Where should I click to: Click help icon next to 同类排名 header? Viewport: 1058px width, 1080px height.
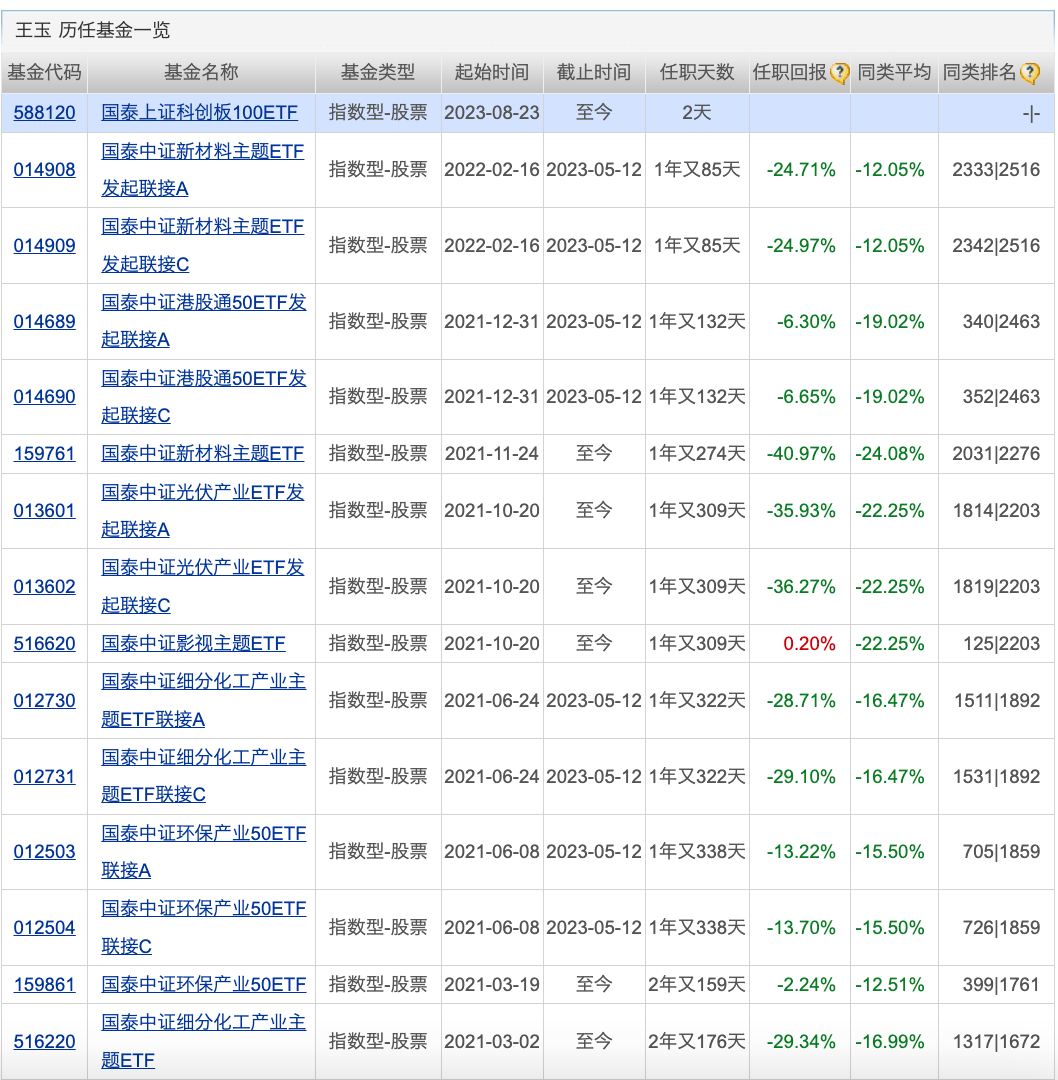(1029, 73)
